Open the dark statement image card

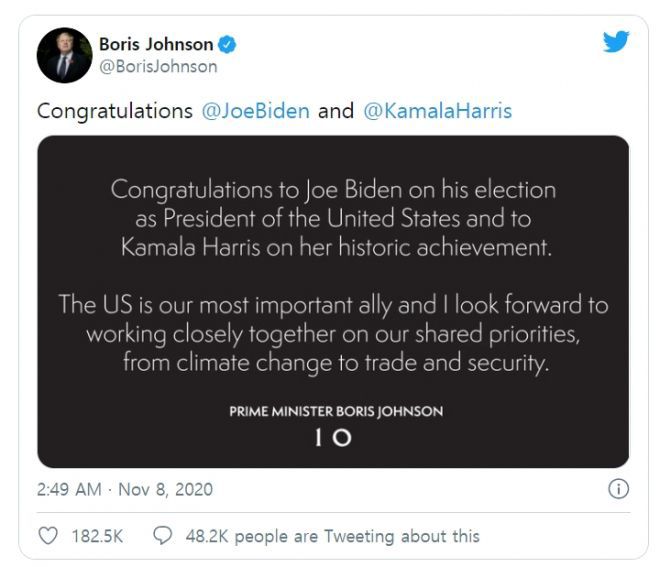click(x=333, y=300)
